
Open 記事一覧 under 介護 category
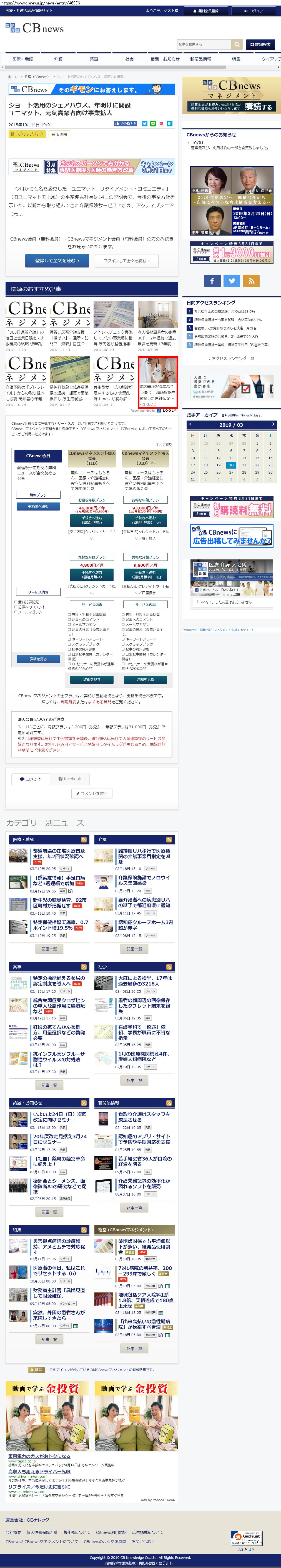pyautogui.click(x=134, y=949)
